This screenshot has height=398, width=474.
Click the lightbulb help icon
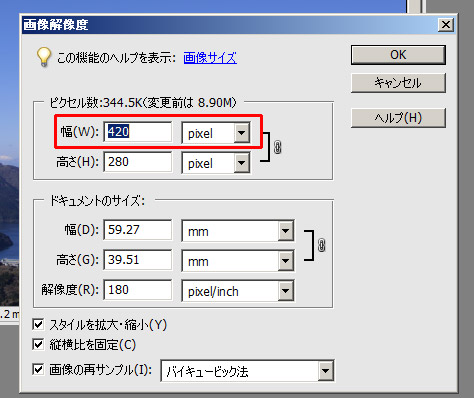click(44, 57)
